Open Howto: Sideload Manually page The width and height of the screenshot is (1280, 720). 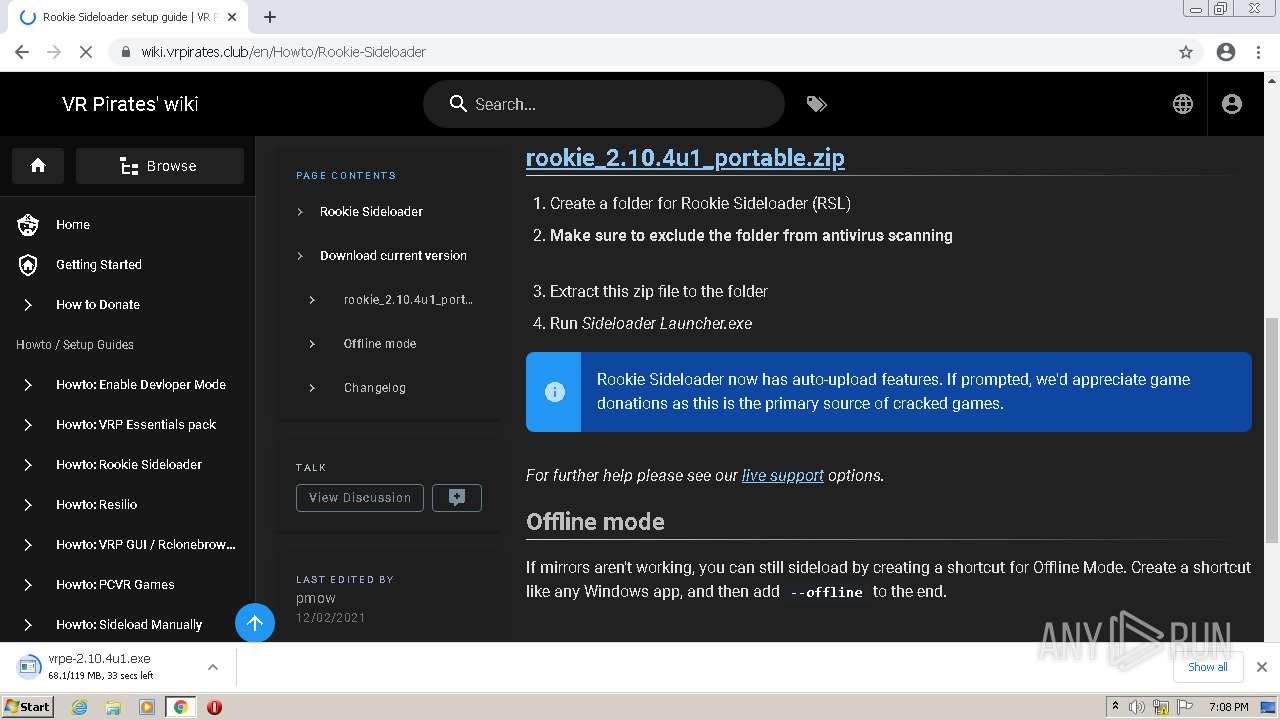click(x=129, y=625)
